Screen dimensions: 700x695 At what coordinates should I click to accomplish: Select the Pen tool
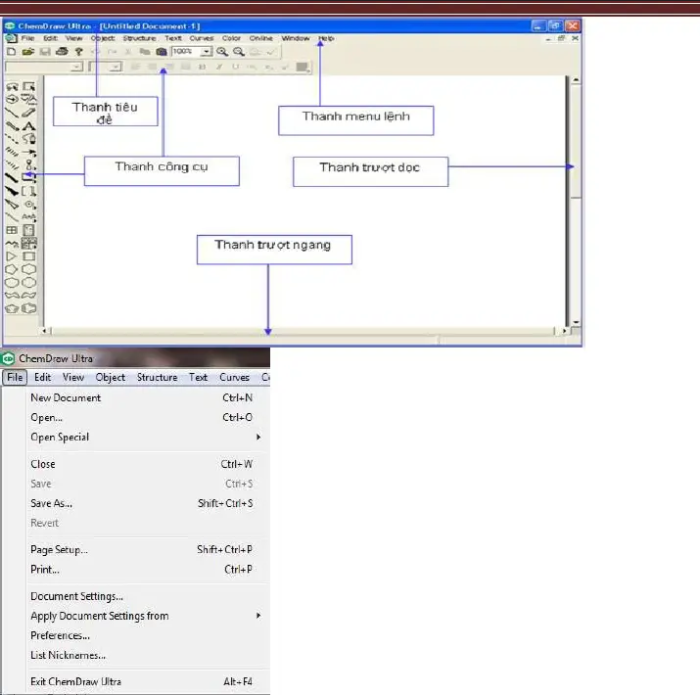click(x=29, y=139)
